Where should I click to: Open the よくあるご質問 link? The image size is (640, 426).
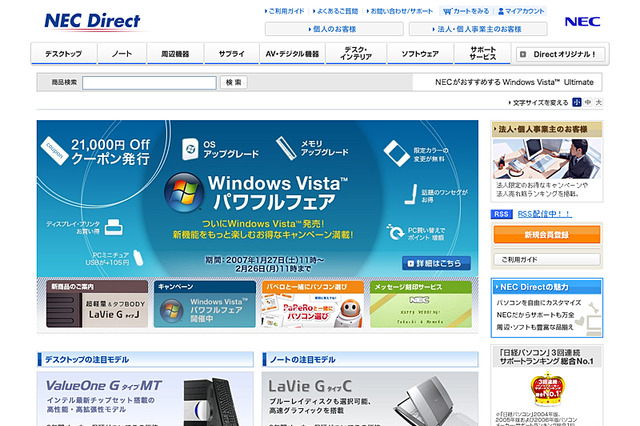point(336,11)
